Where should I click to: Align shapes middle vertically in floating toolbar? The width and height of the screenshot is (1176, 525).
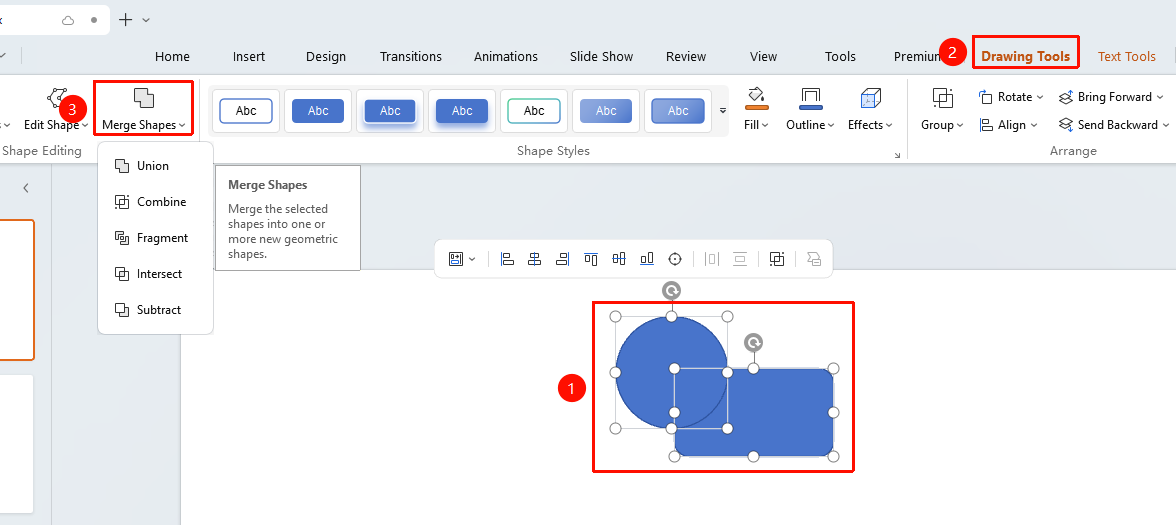click(619, 259)
